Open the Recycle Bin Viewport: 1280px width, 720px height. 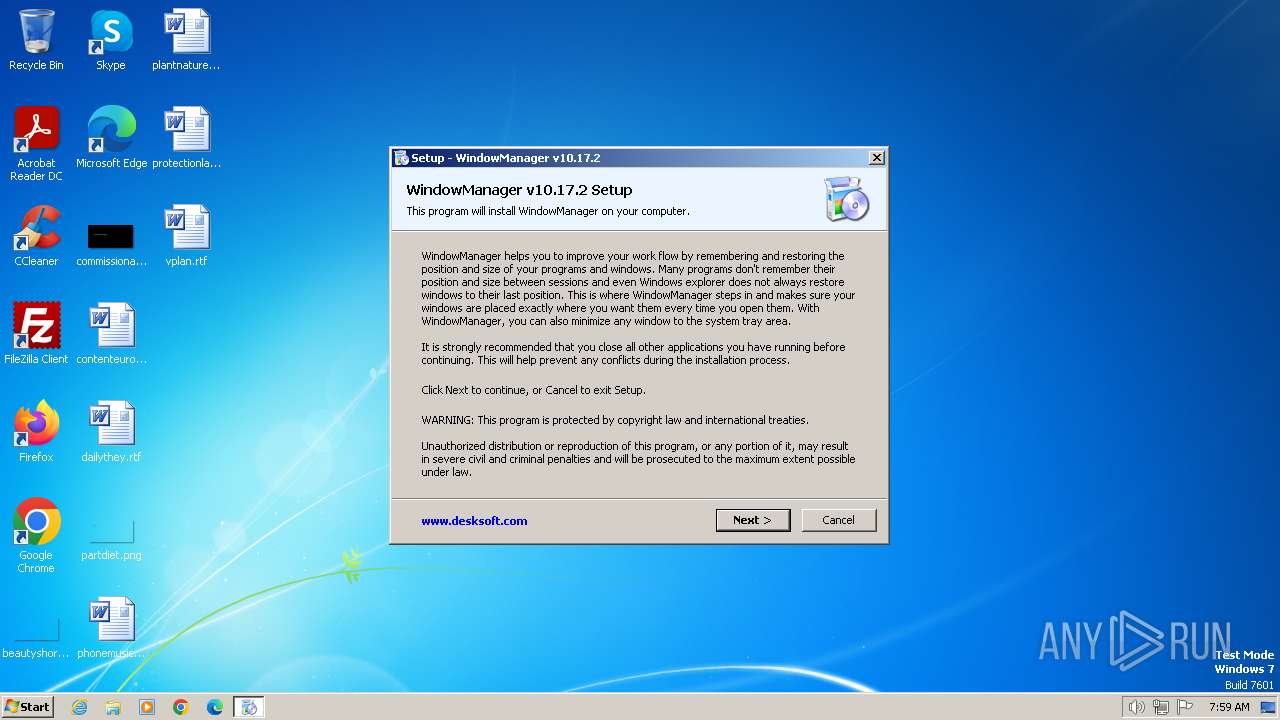[x=36, y=41]
